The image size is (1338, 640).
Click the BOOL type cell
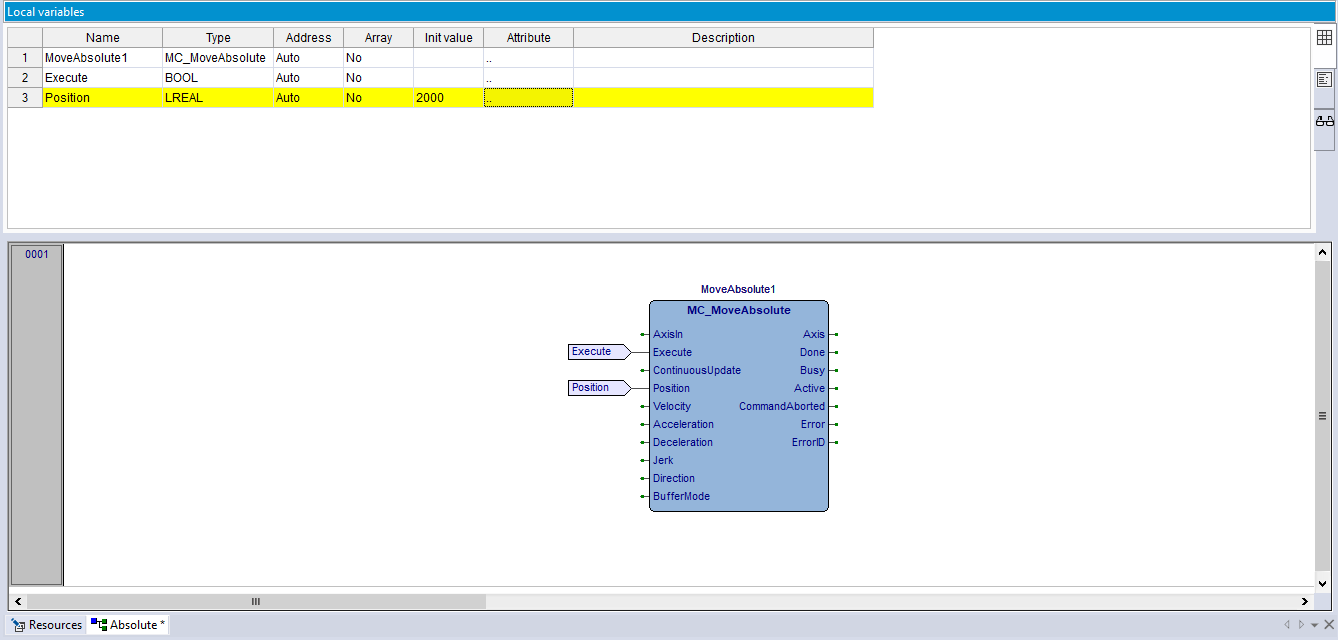click(218, 78)
